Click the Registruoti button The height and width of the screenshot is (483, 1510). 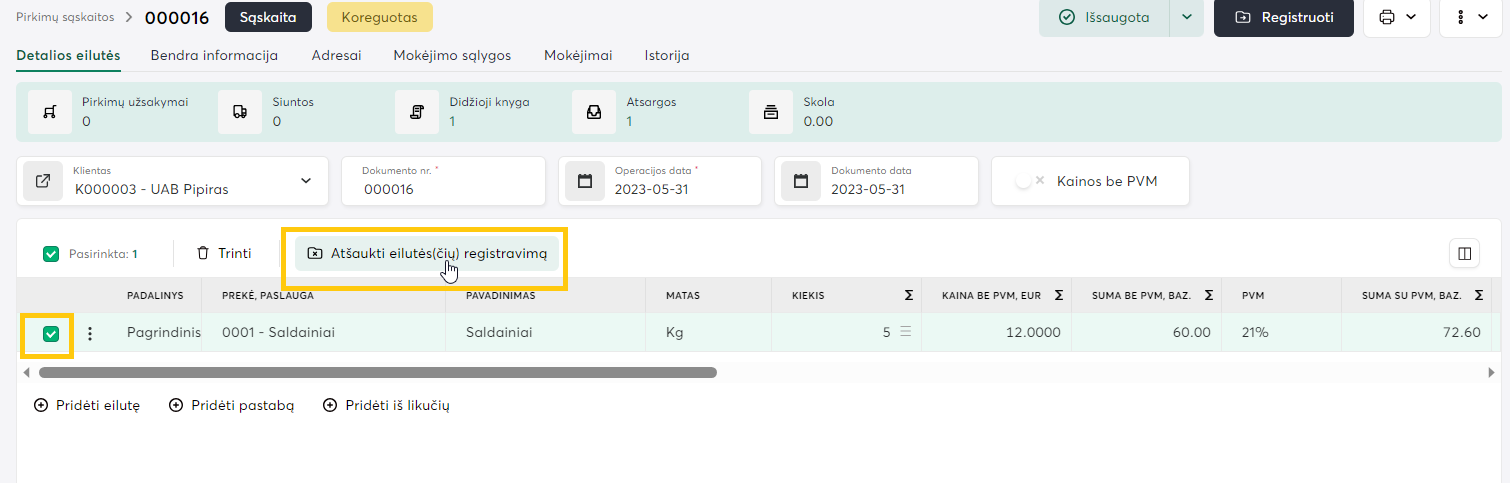(1284, 17)
